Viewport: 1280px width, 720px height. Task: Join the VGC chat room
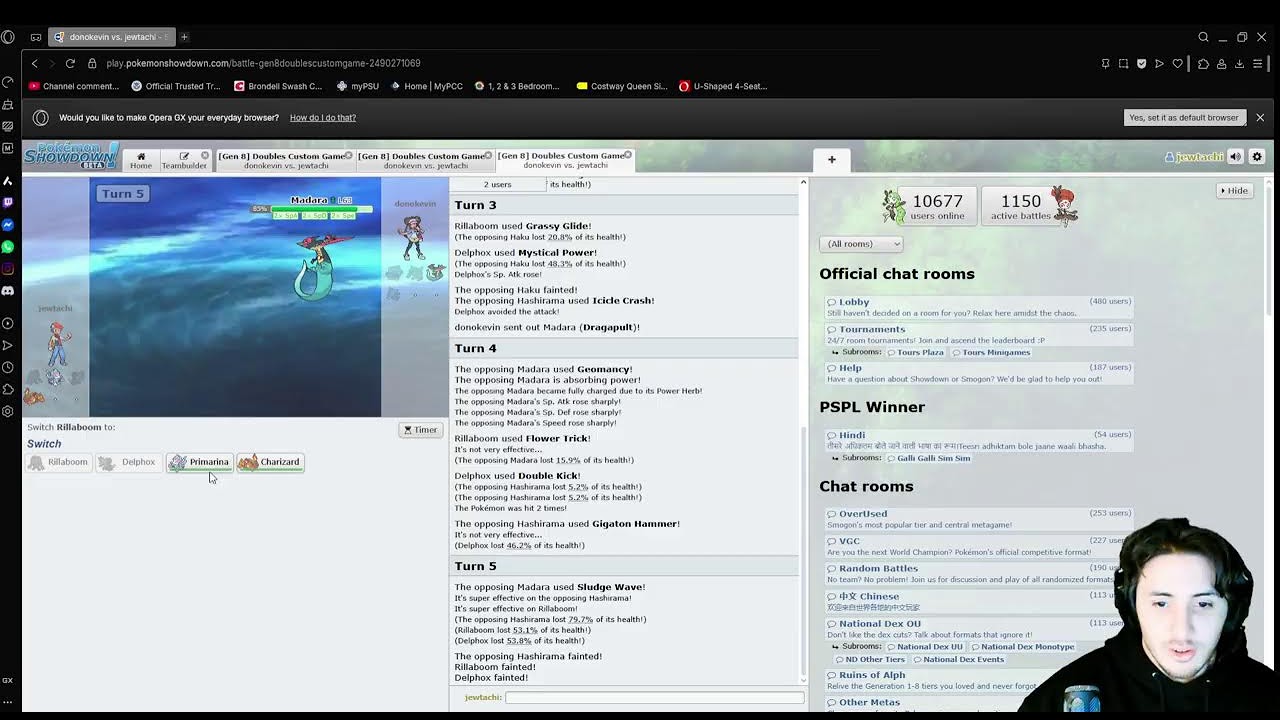tap(979, 546)
